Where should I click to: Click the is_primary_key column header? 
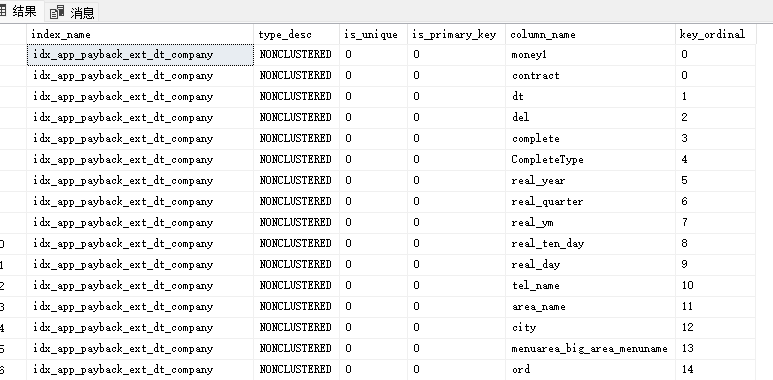pyautogui.click(x=457, y=35)
